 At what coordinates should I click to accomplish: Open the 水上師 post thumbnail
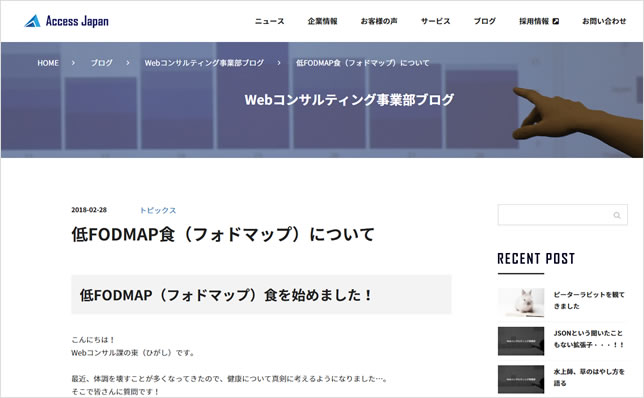pos(521,379)
